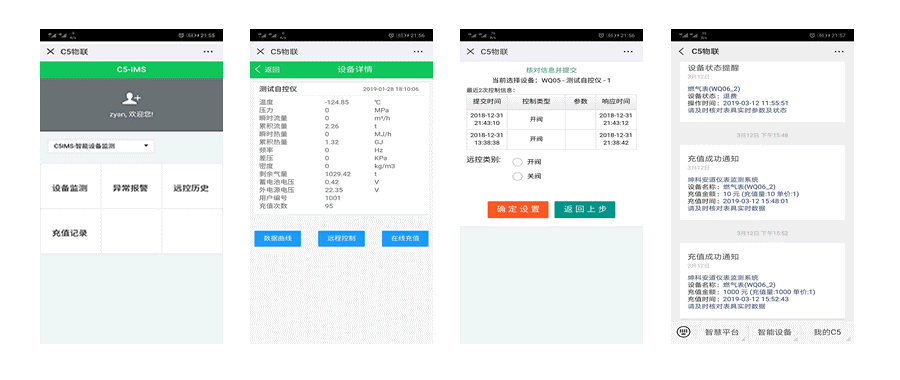Open the 设备监测 grid tile
This screenshot has width=900, height=380.
[x=70, y=187]
